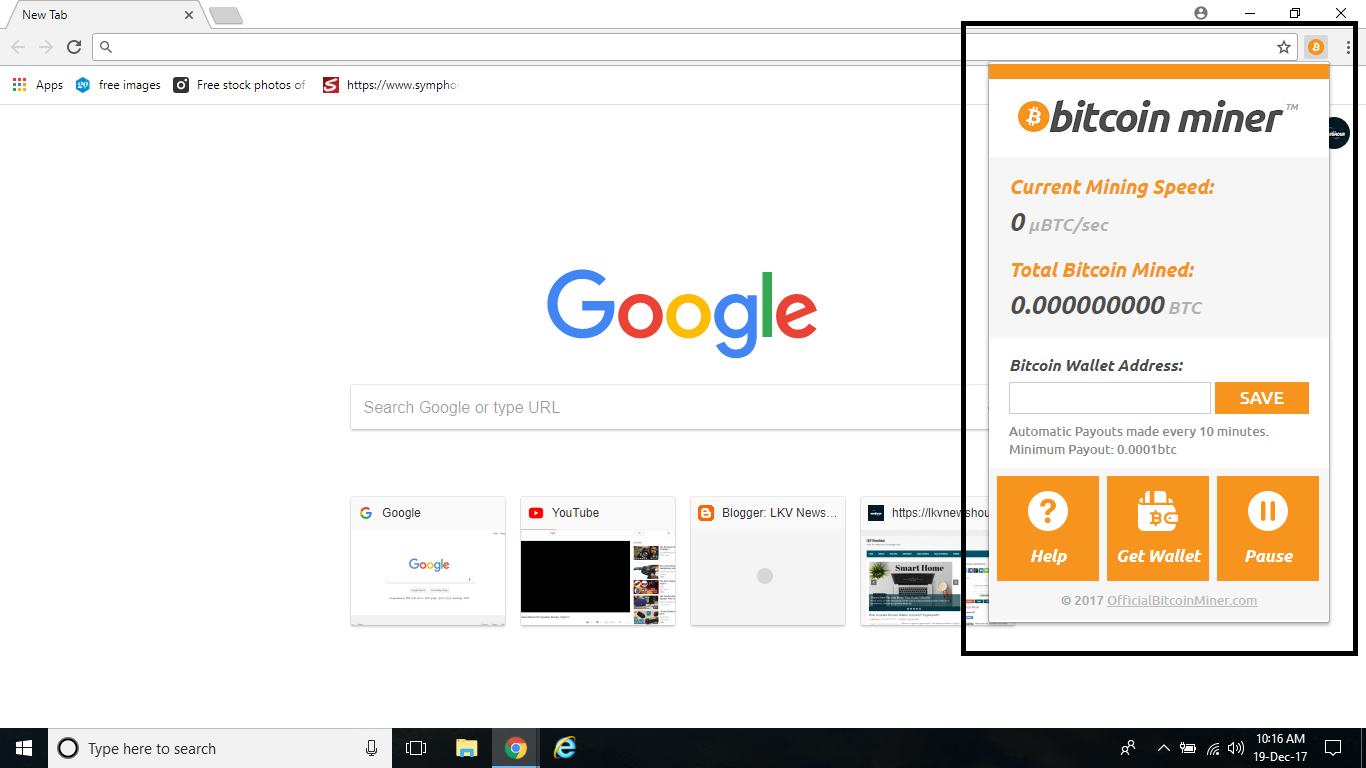Go back to the previous page
Screen dimensions: 1366x768
coord(18,47)
